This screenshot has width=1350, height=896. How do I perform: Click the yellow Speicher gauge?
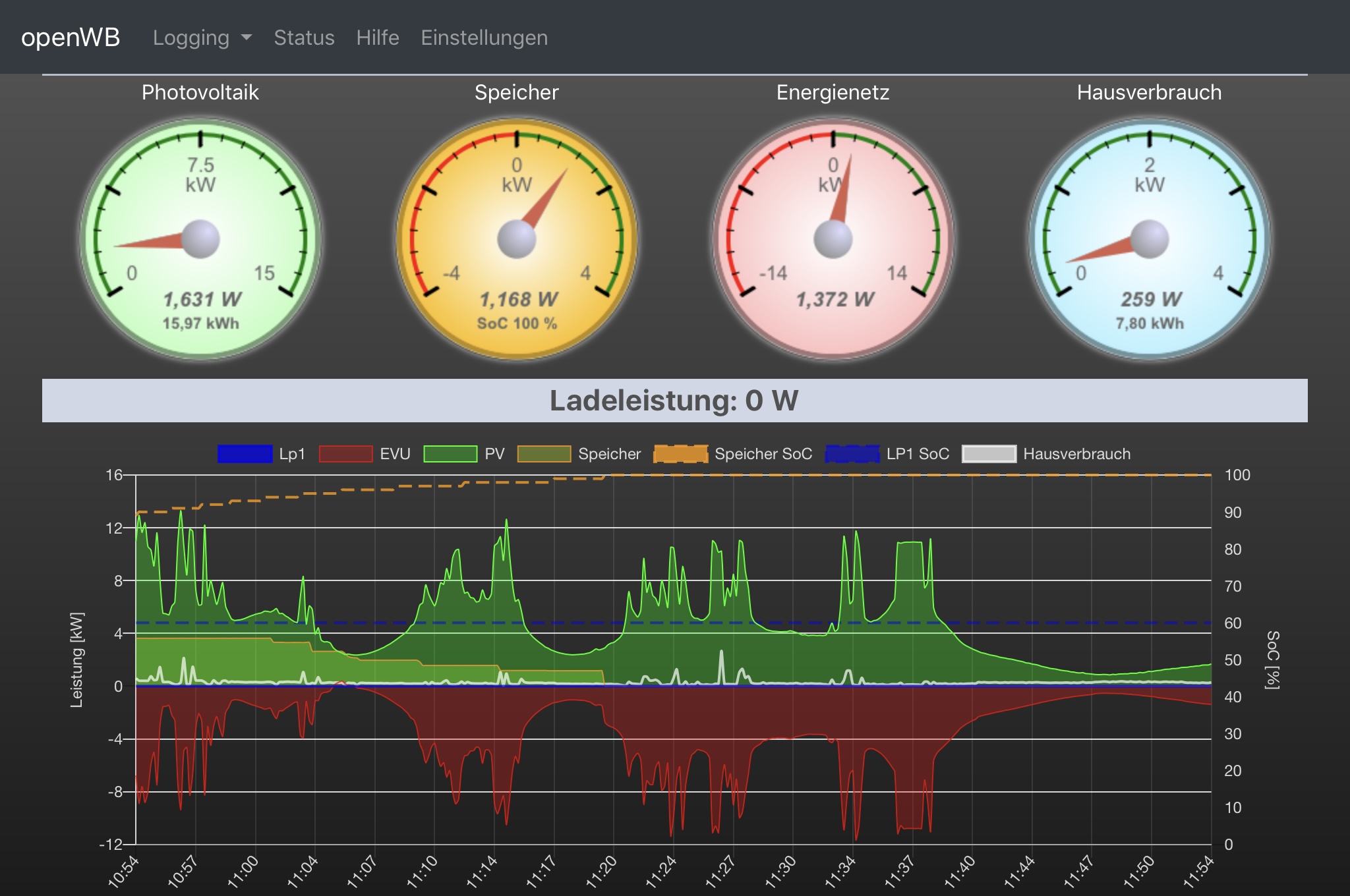coord(517,238)
